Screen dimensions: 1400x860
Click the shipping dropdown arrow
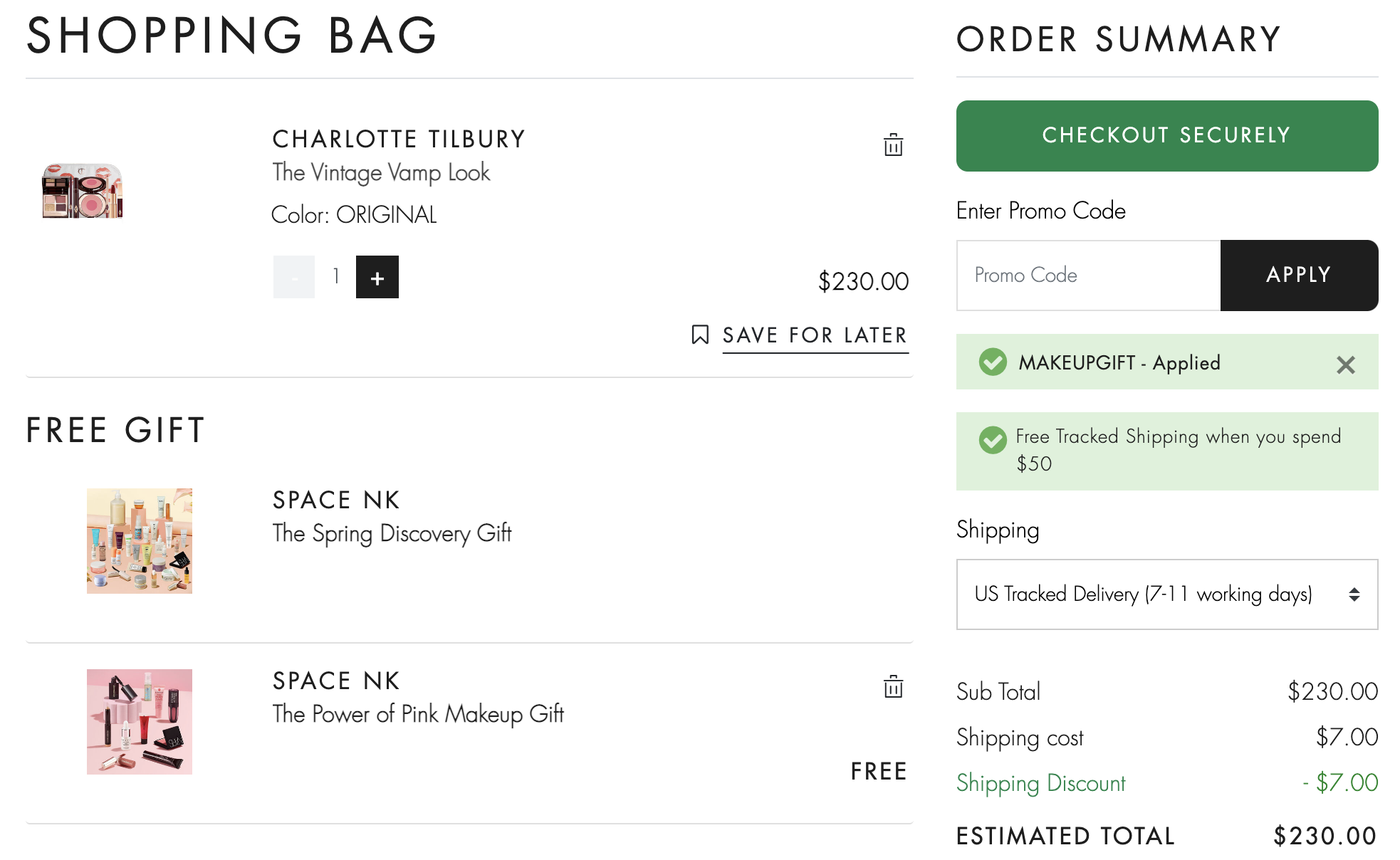[x=1354, y=594]
